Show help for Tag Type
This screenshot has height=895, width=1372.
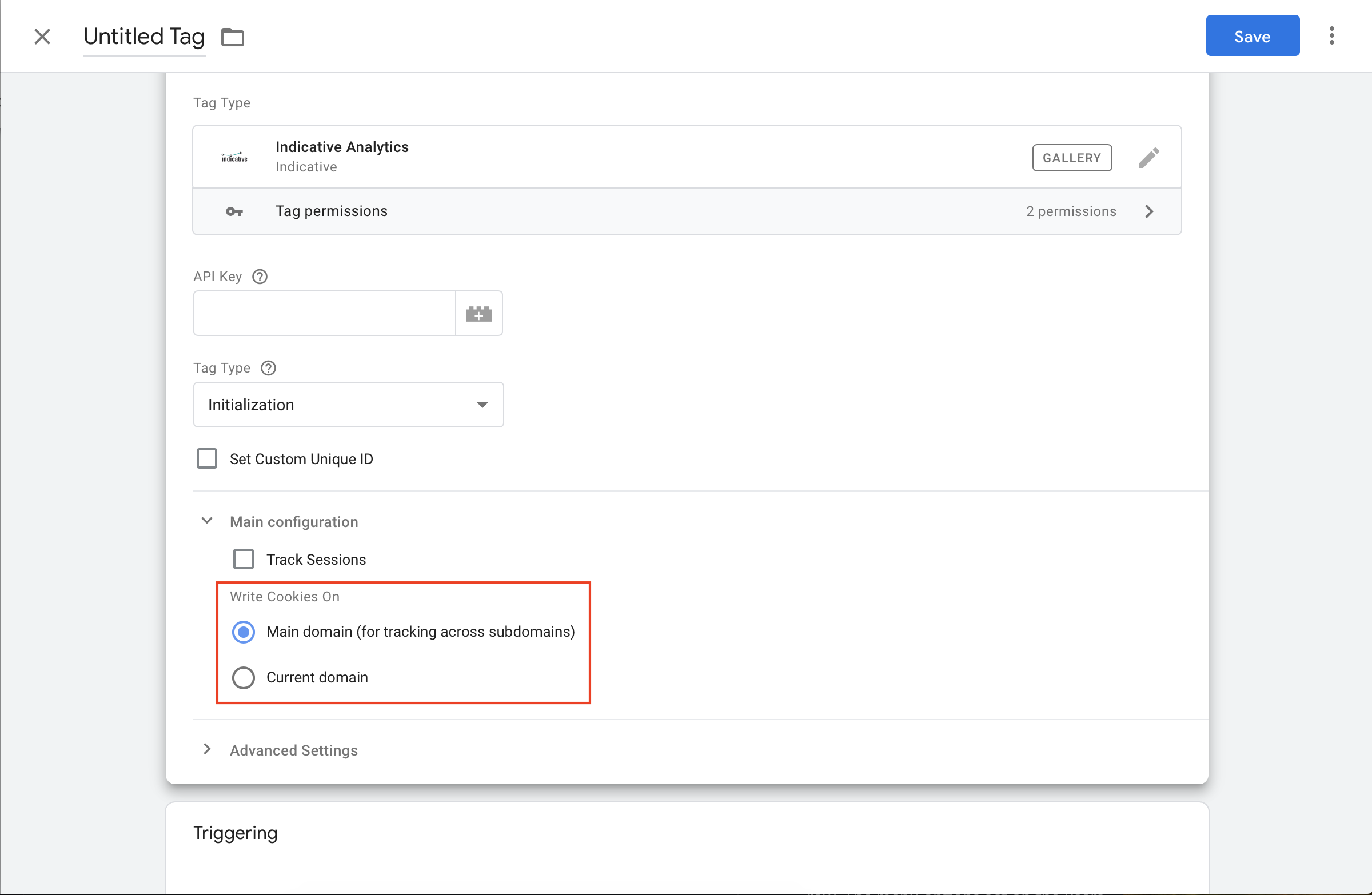[x=269, y=367]
